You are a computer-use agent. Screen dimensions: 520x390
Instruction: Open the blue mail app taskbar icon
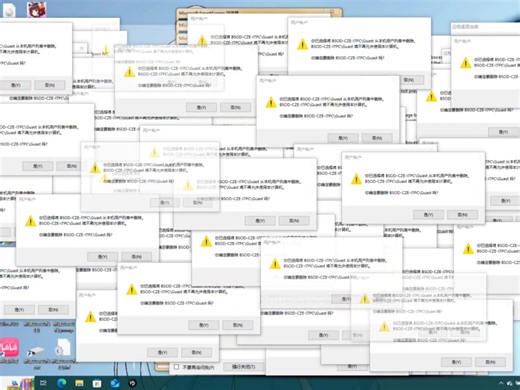point(115,383)
